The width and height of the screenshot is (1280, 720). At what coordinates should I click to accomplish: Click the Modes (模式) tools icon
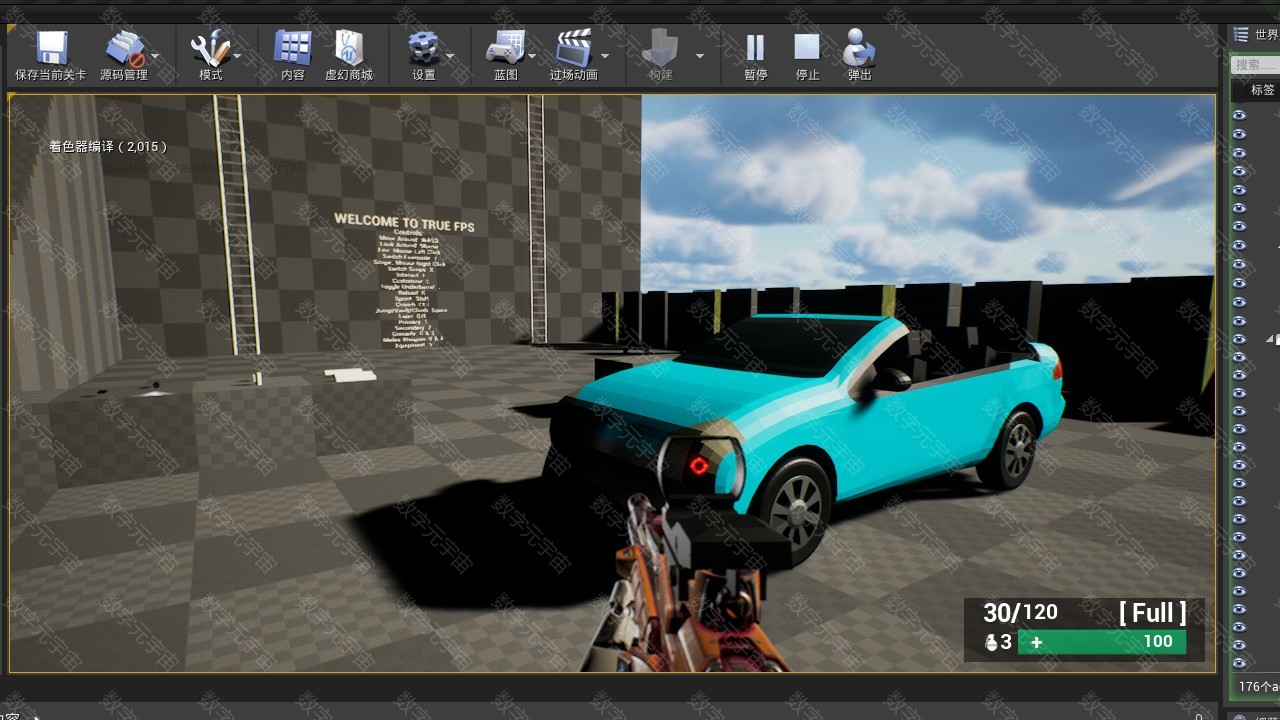pos(209,48)
